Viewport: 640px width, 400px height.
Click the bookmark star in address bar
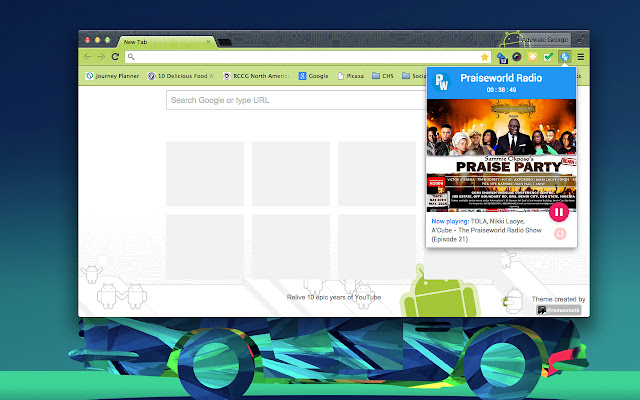[484, 57]
